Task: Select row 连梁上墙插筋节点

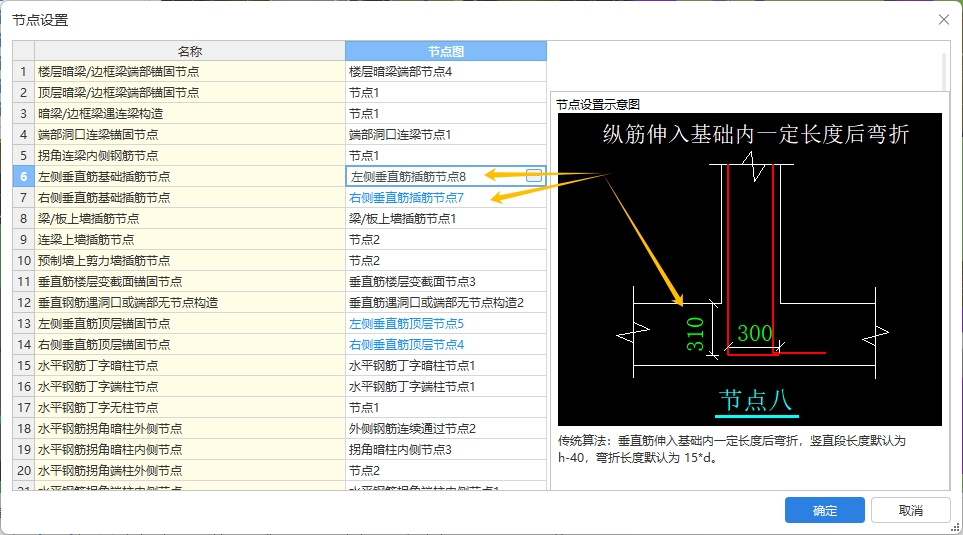Action: tap(190, 240)
